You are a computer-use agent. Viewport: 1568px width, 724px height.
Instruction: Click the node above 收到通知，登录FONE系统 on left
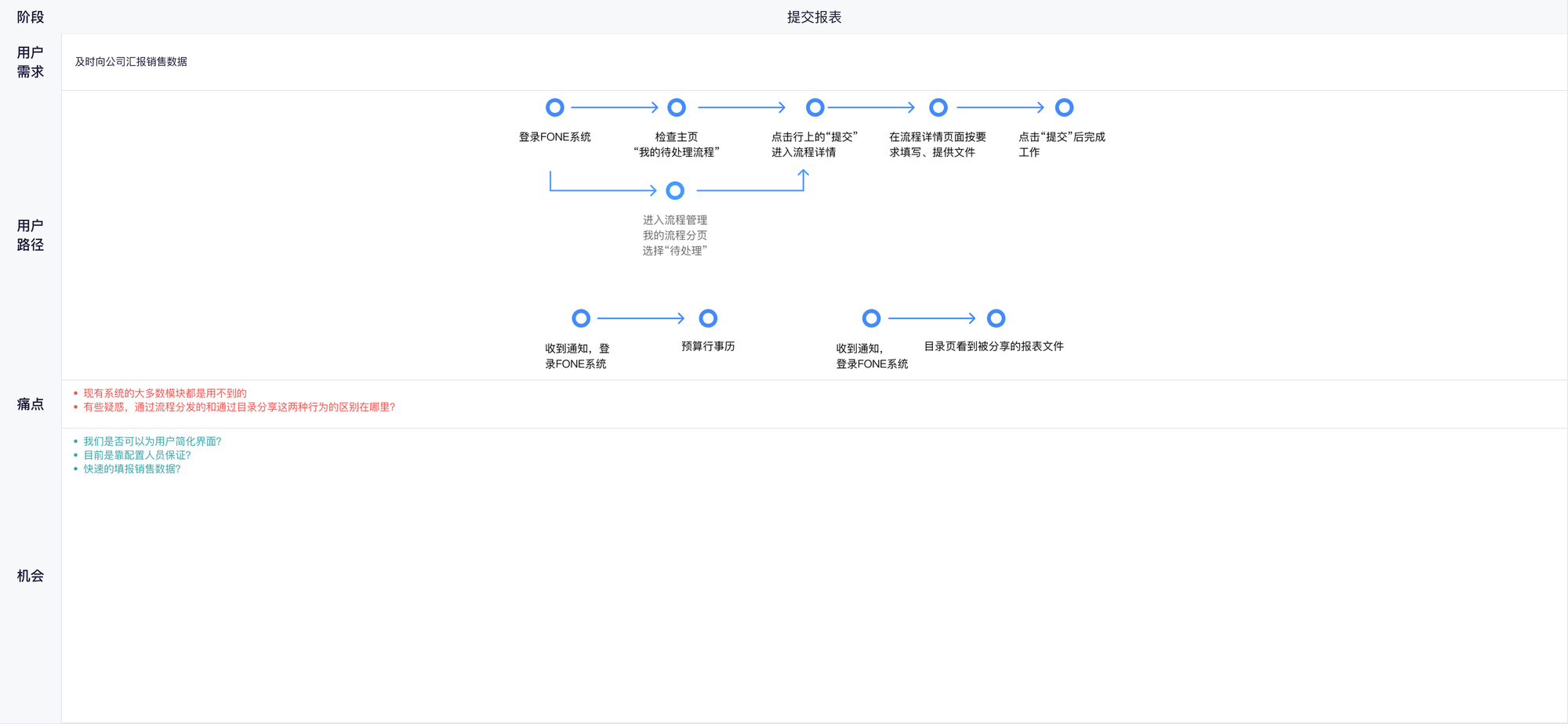581,318
